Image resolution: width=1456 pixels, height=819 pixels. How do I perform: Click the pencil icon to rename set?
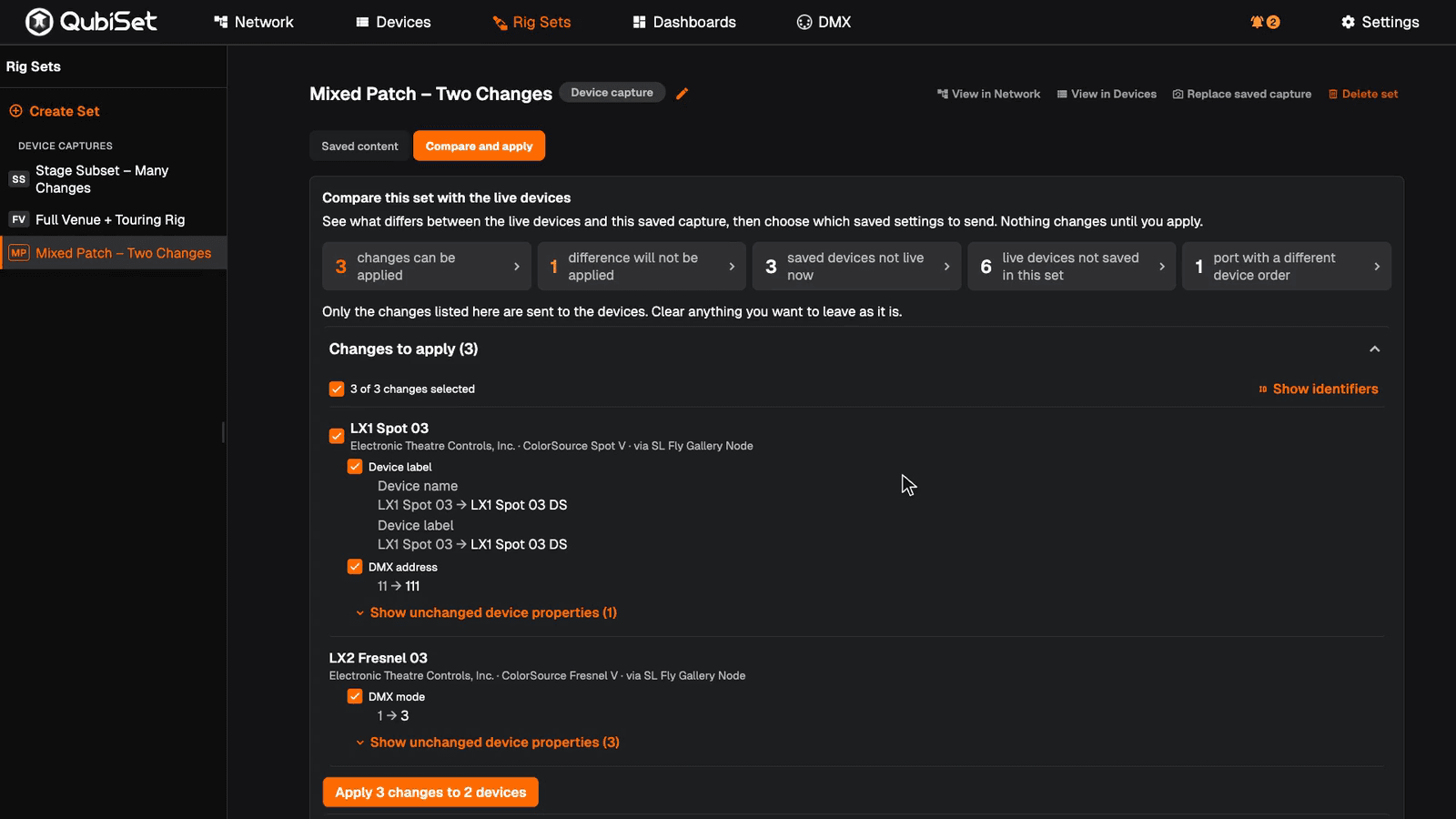pyautogui.click(x=682, y=93)
